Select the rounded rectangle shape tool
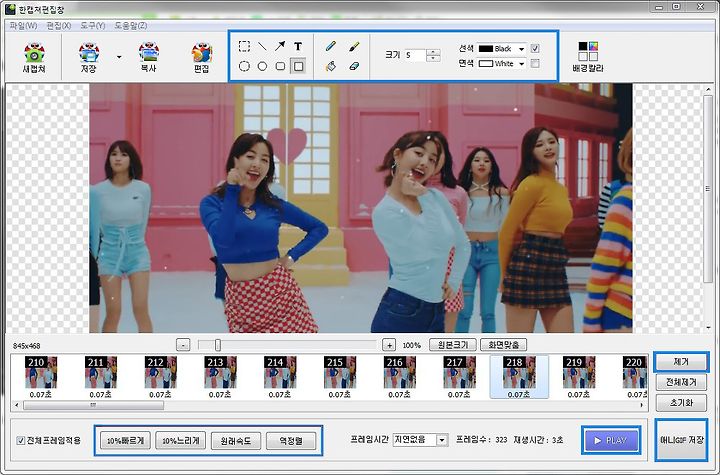Image resolution: width=720 pixels, height=475 pixels. tap(280, 66)
